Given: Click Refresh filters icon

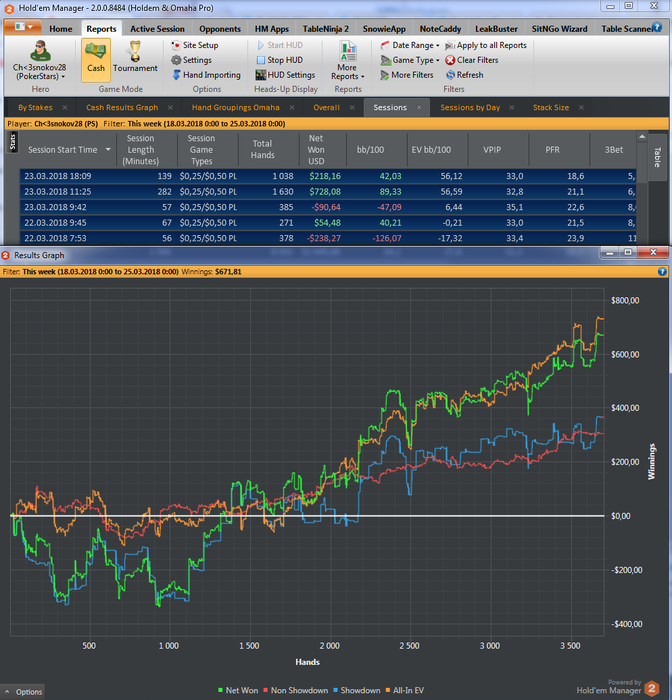Looking at the screenshot, I should [450, 75].
